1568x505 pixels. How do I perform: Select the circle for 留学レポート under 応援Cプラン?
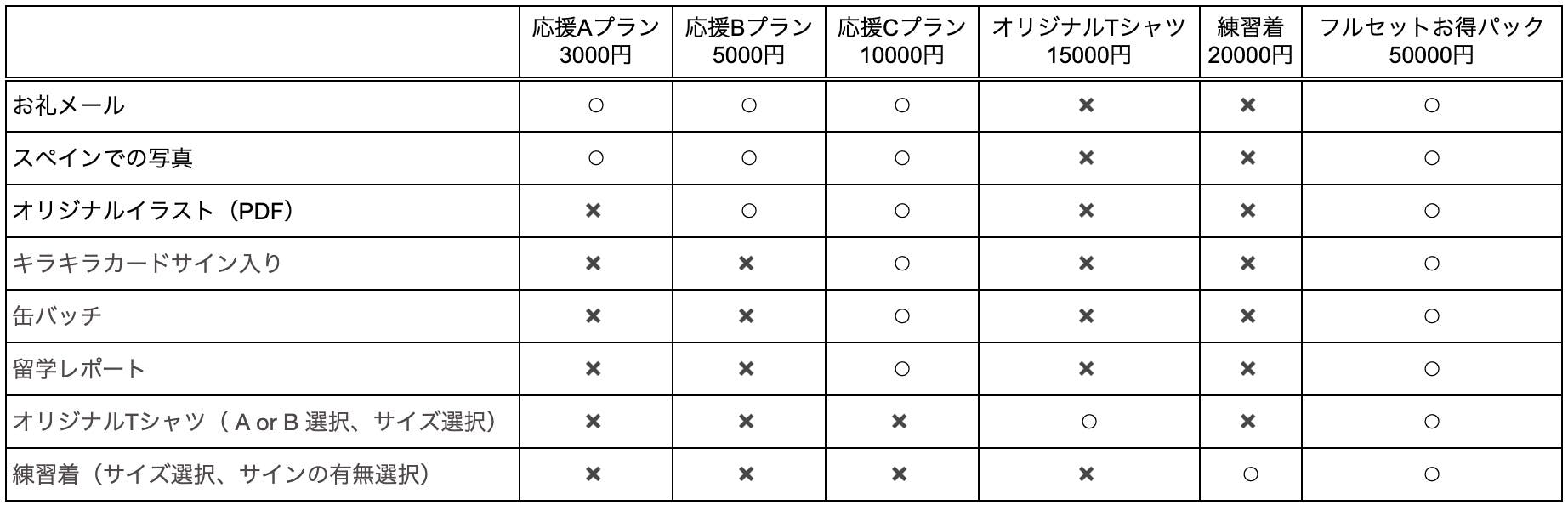click(x=902, y=369)
